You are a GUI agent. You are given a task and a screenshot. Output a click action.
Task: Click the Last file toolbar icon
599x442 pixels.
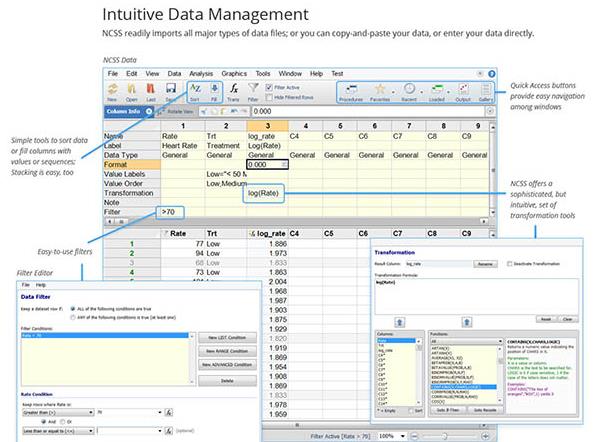151,89
